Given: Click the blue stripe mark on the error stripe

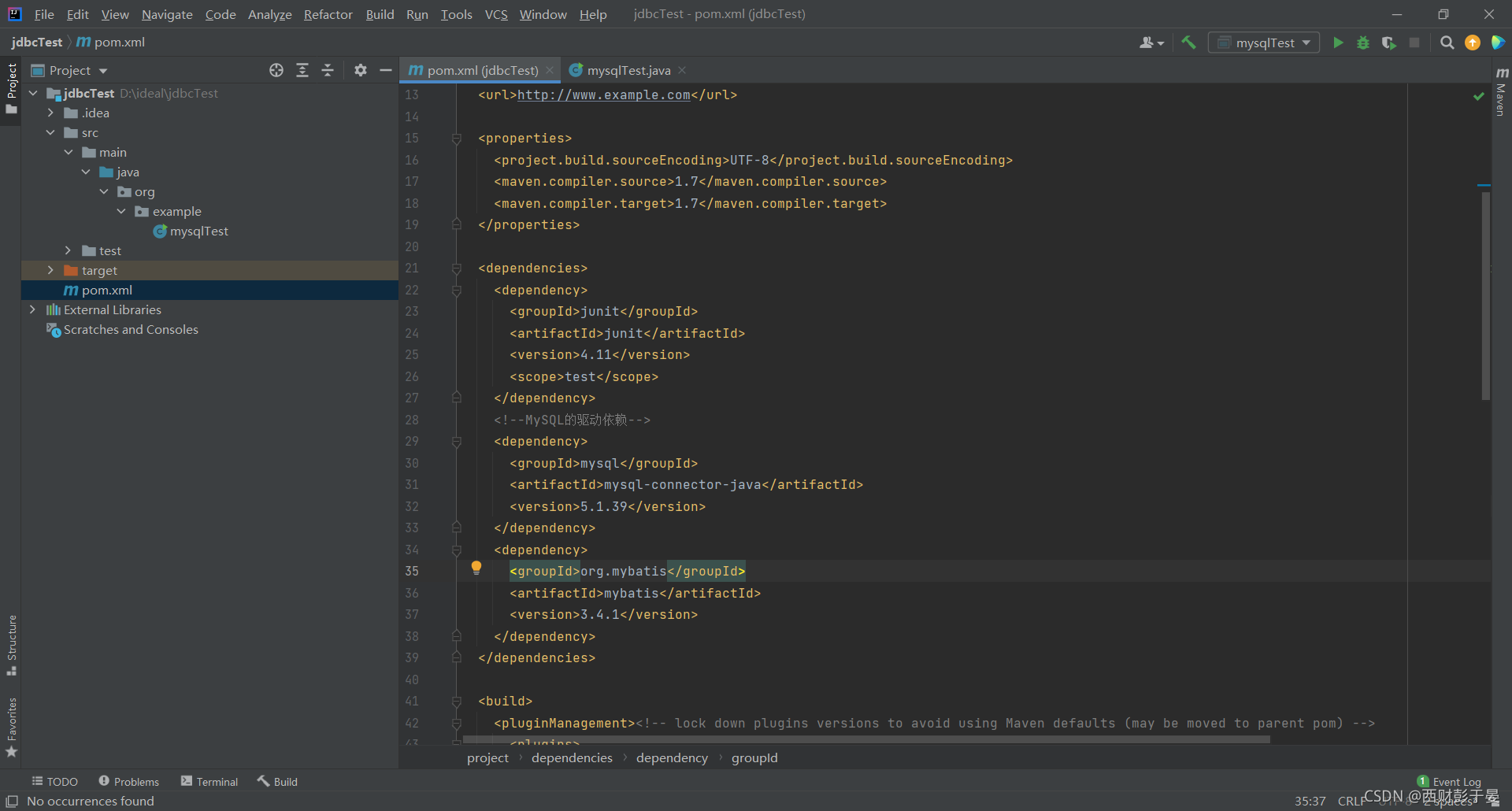Looking at the screenshot, I should (x=1484, y=185).
